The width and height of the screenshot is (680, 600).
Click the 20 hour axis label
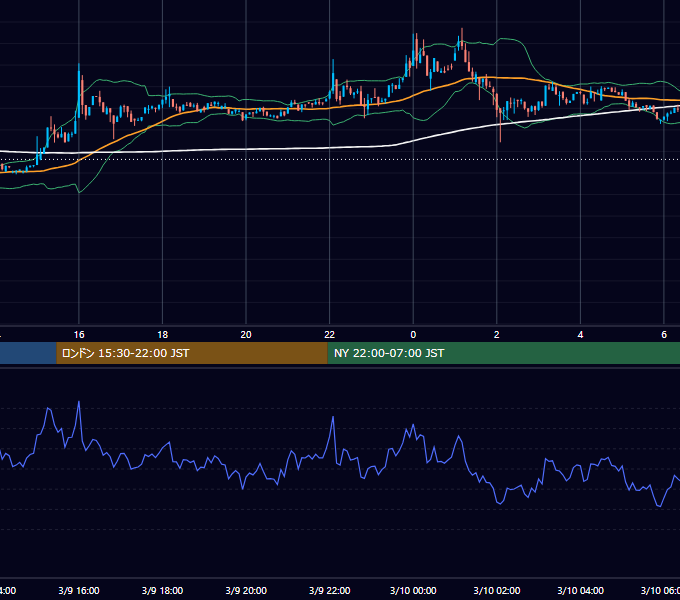click(246, 335)
